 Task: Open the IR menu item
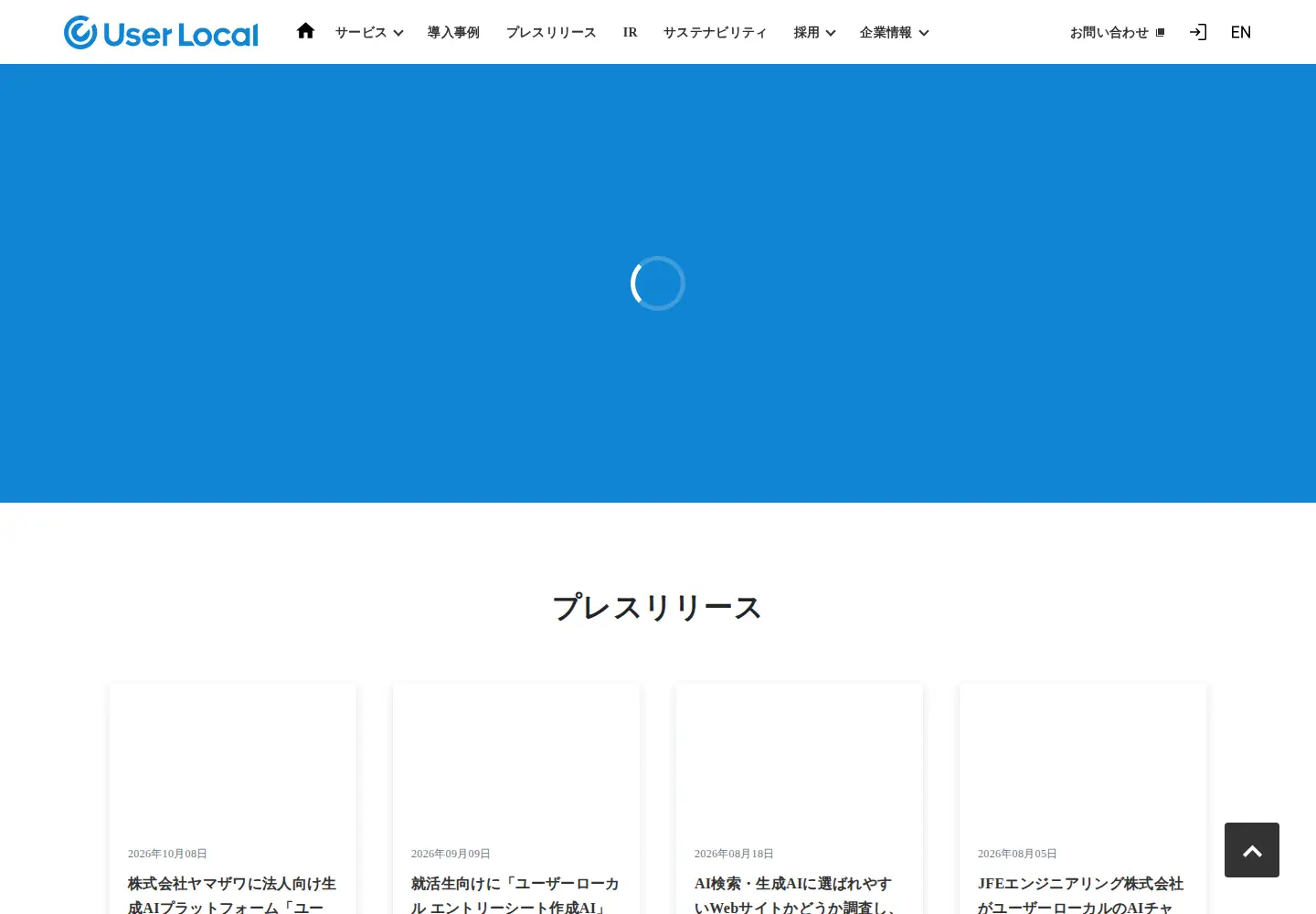tap(630, 32)
